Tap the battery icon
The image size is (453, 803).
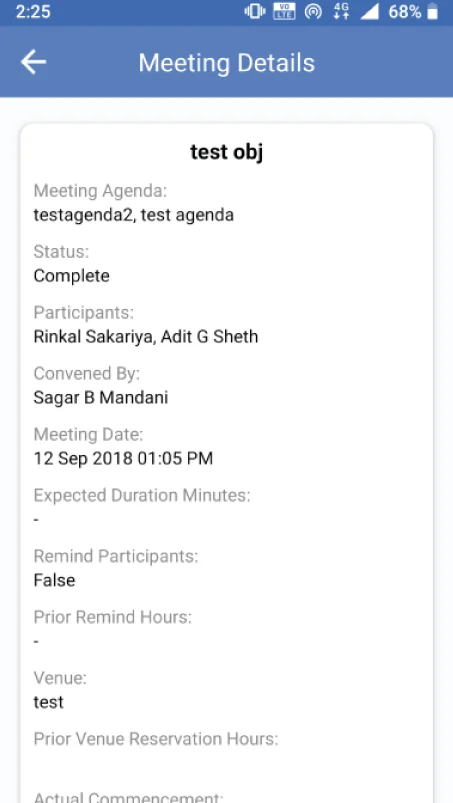pos(433,11)
